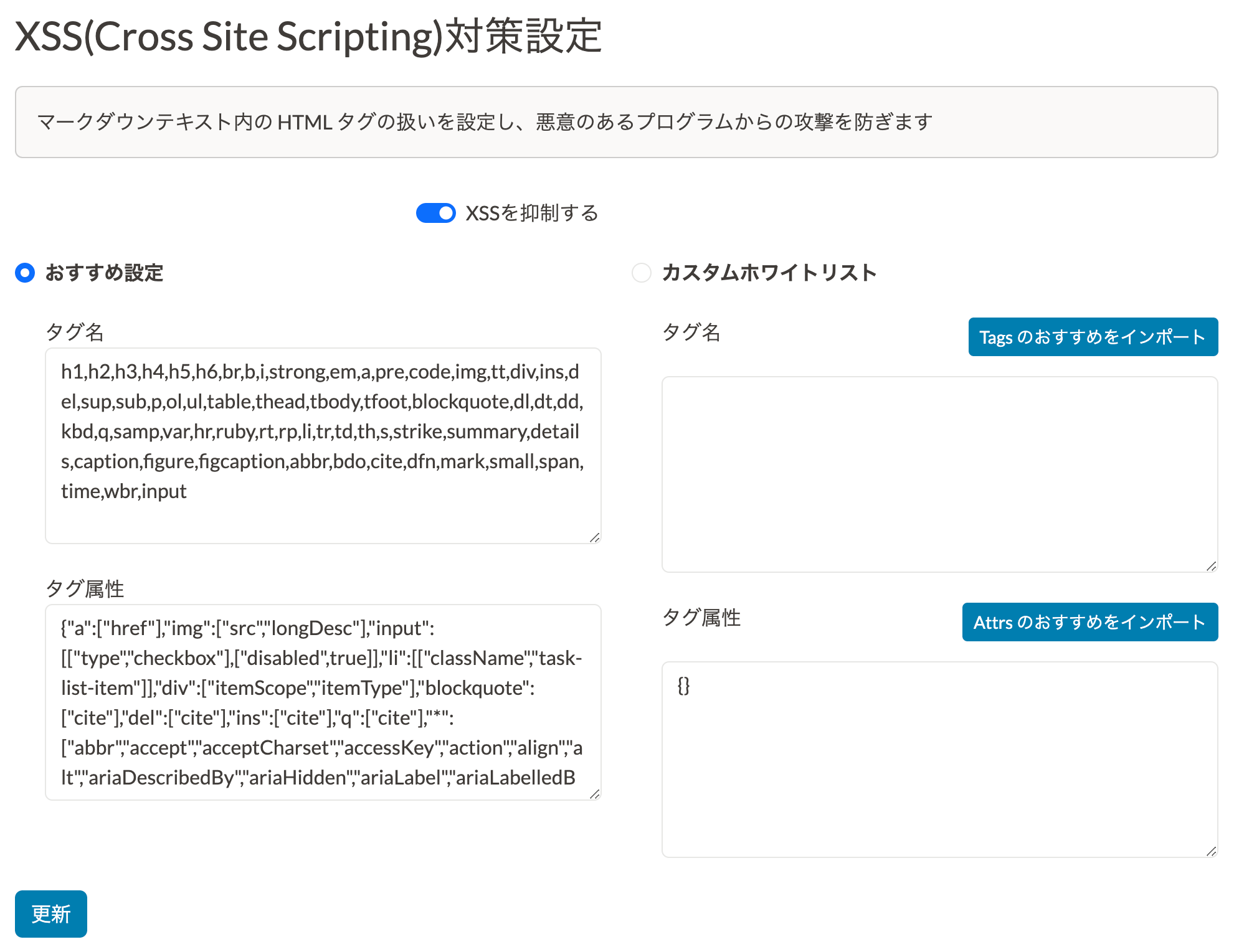Select the カスタムホワイトリスト radio button
This screenshot has width=1234, height=952.
pos(642,273)
